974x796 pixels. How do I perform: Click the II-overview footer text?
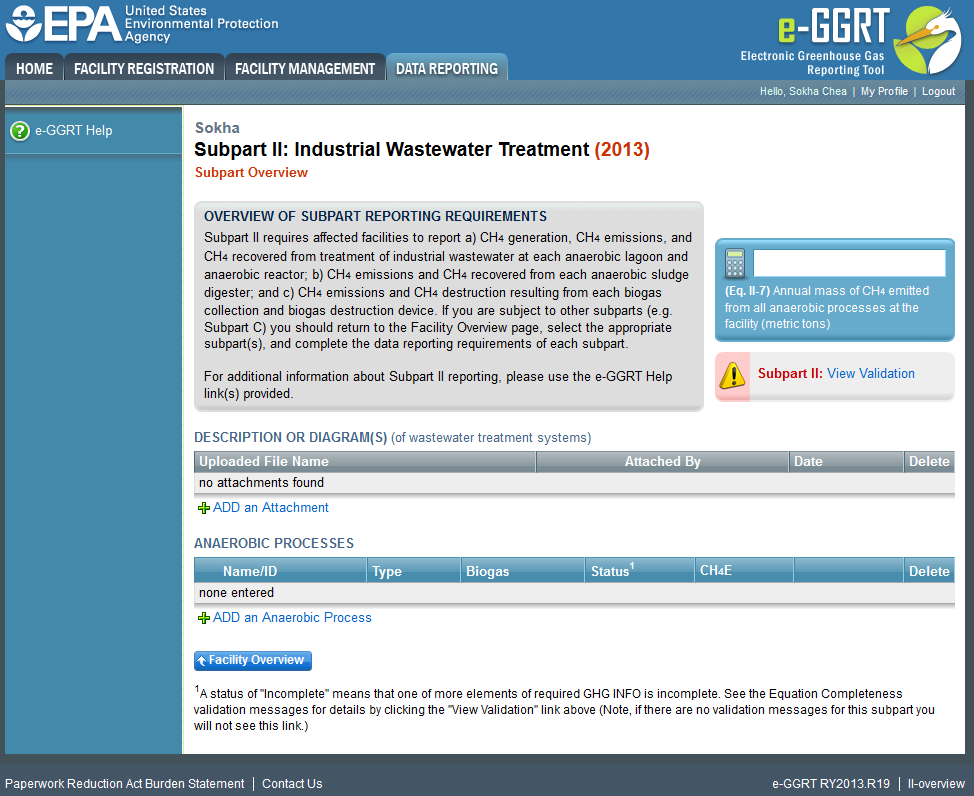(936, 784)
